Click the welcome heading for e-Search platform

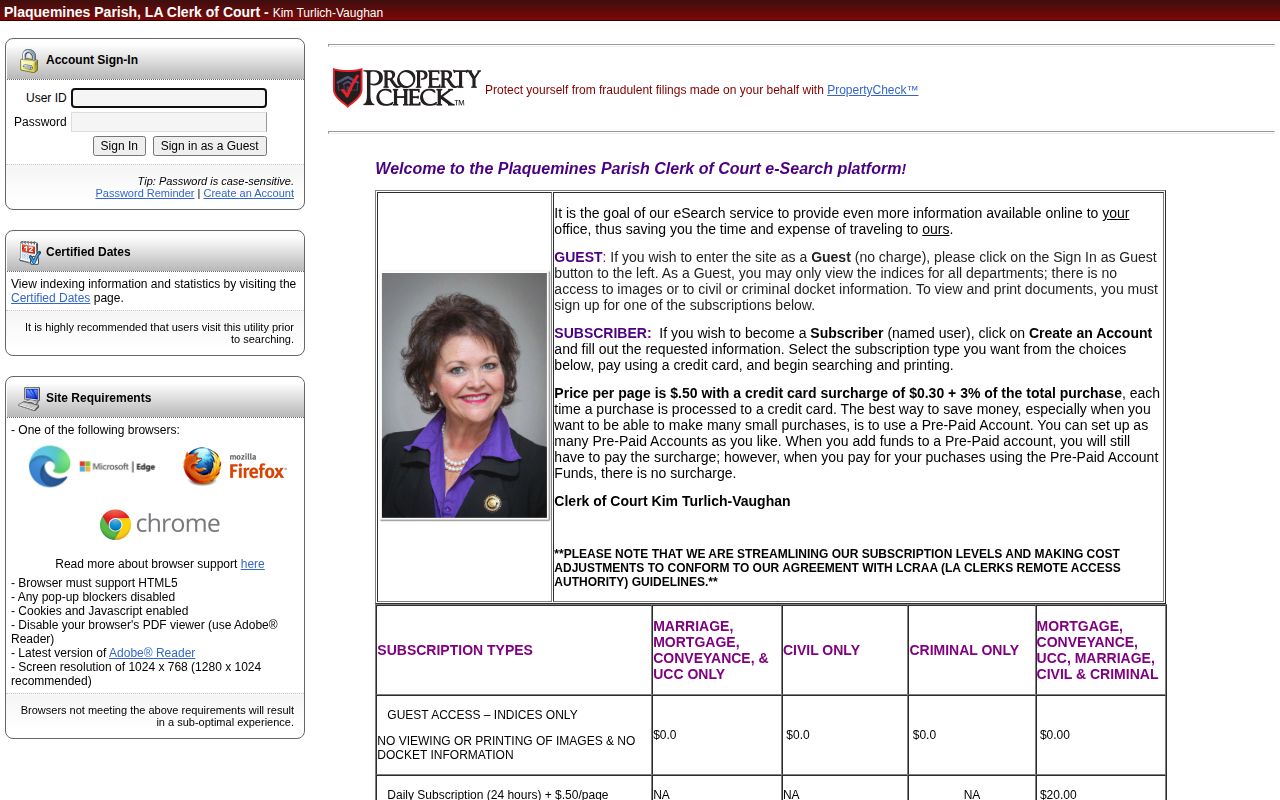click(x=641, y=169)
